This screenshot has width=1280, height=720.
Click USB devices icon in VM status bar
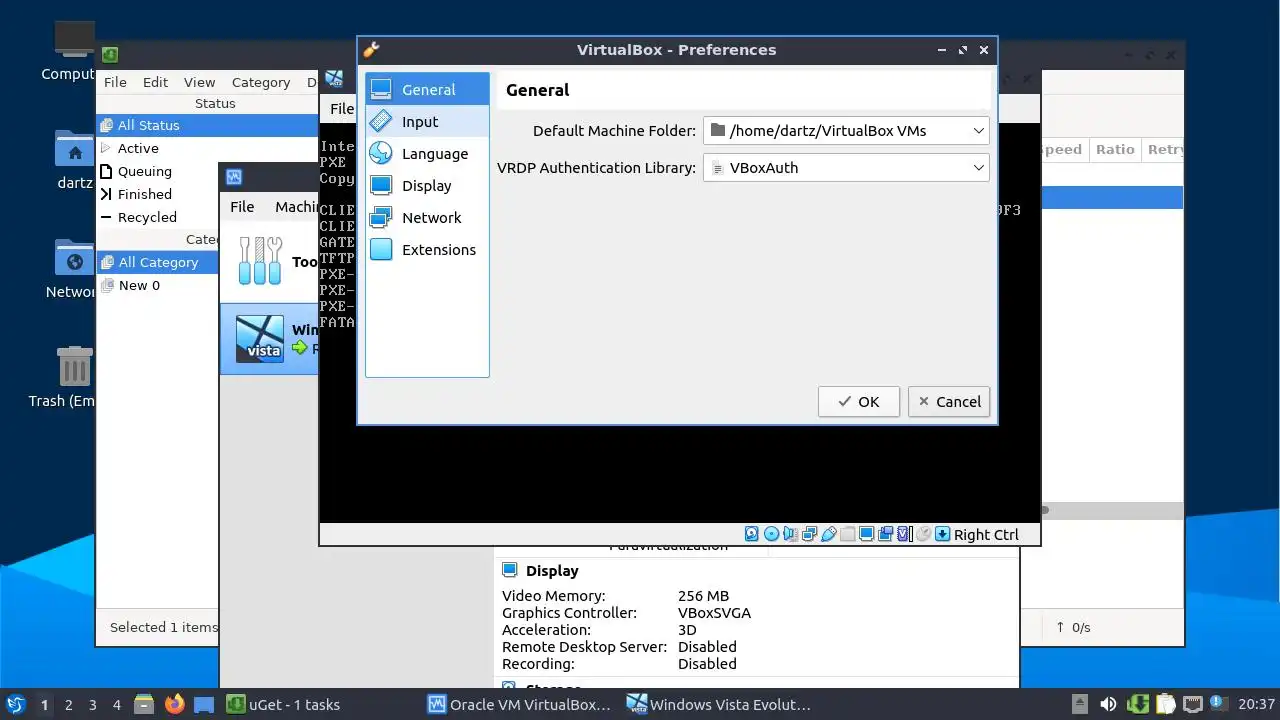pos(828,534)
